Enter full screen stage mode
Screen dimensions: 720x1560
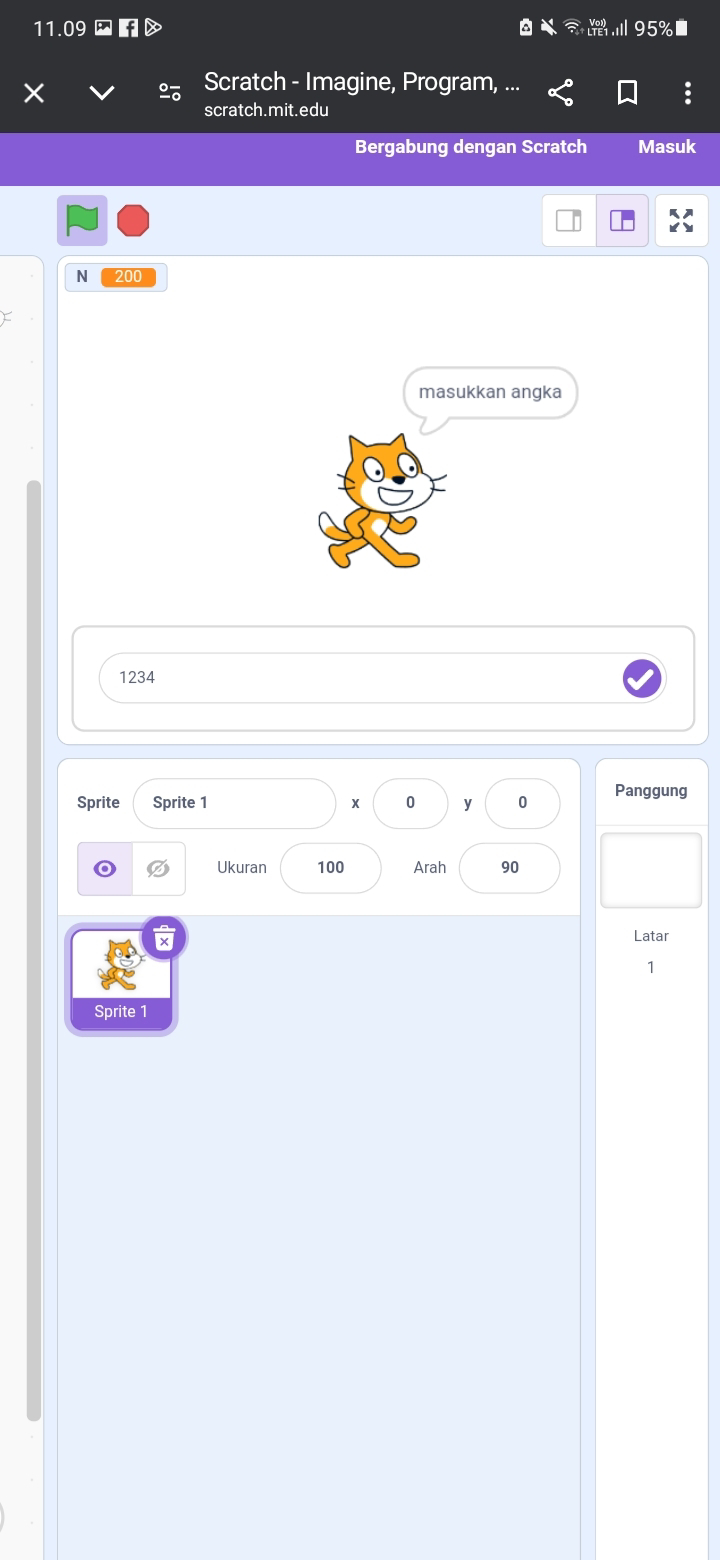coord(681,220)
